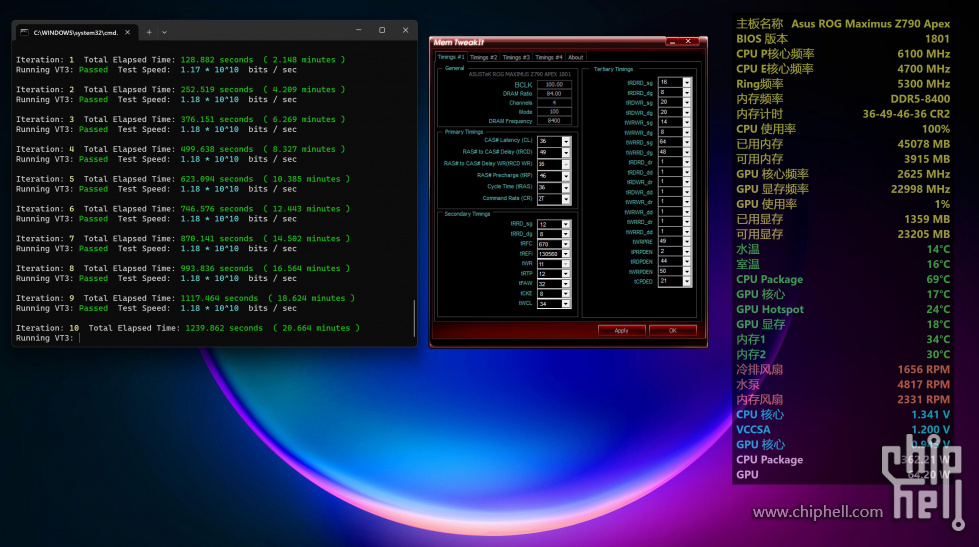Click the OK button in MemTweakIt
The image size is (979, 547).
coord(672,330)
